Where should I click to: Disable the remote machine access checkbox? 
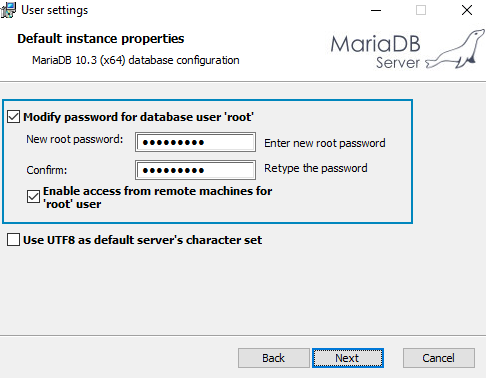pyautogui.click(x=33, y=197)
